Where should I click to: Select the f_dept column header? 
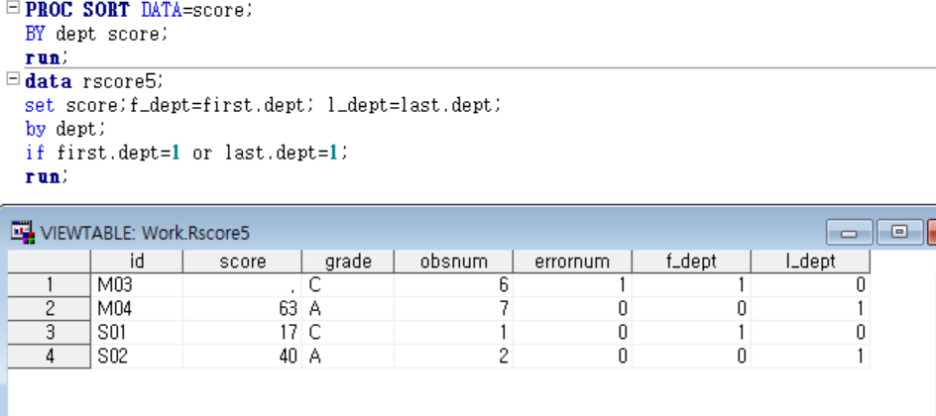(691, 261)
